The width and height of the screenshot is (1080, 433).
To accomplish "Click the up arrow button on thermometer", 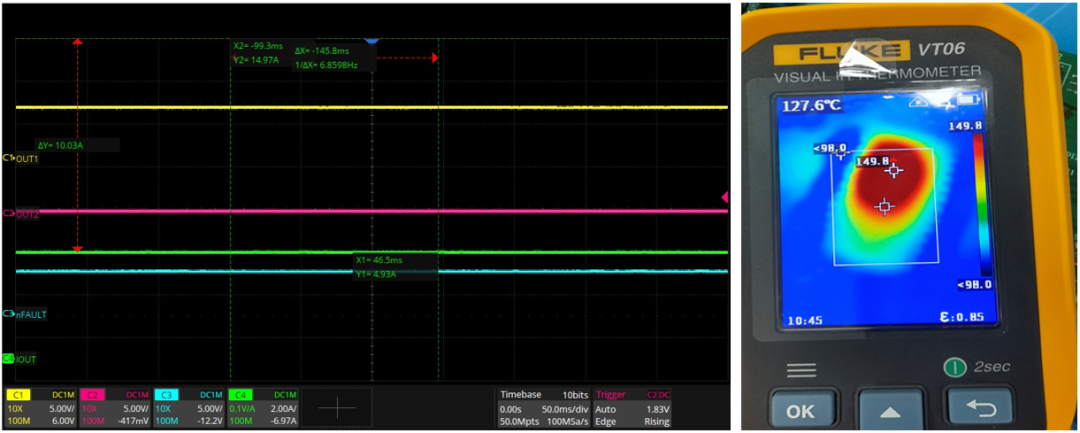I will coord(890,412).
